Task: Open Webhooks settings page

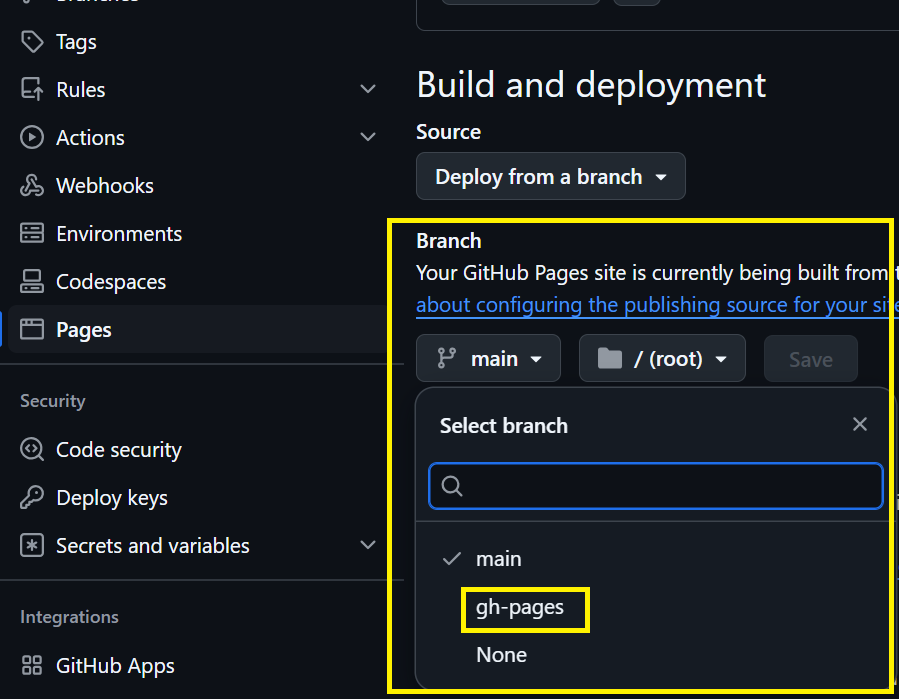Action: [105, 186]
